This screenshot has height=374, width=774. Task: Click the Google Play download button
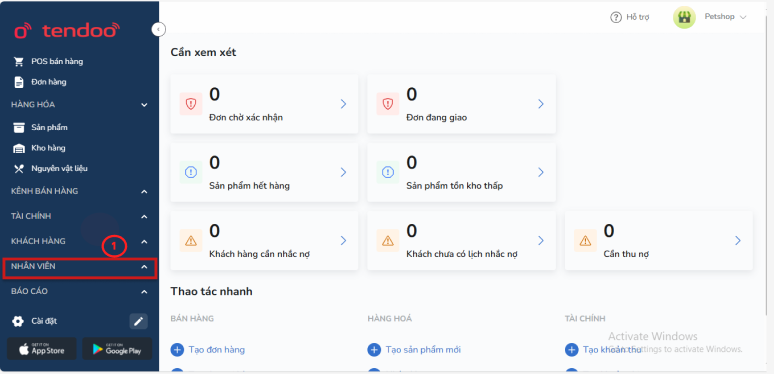click(x=117, y=349)
